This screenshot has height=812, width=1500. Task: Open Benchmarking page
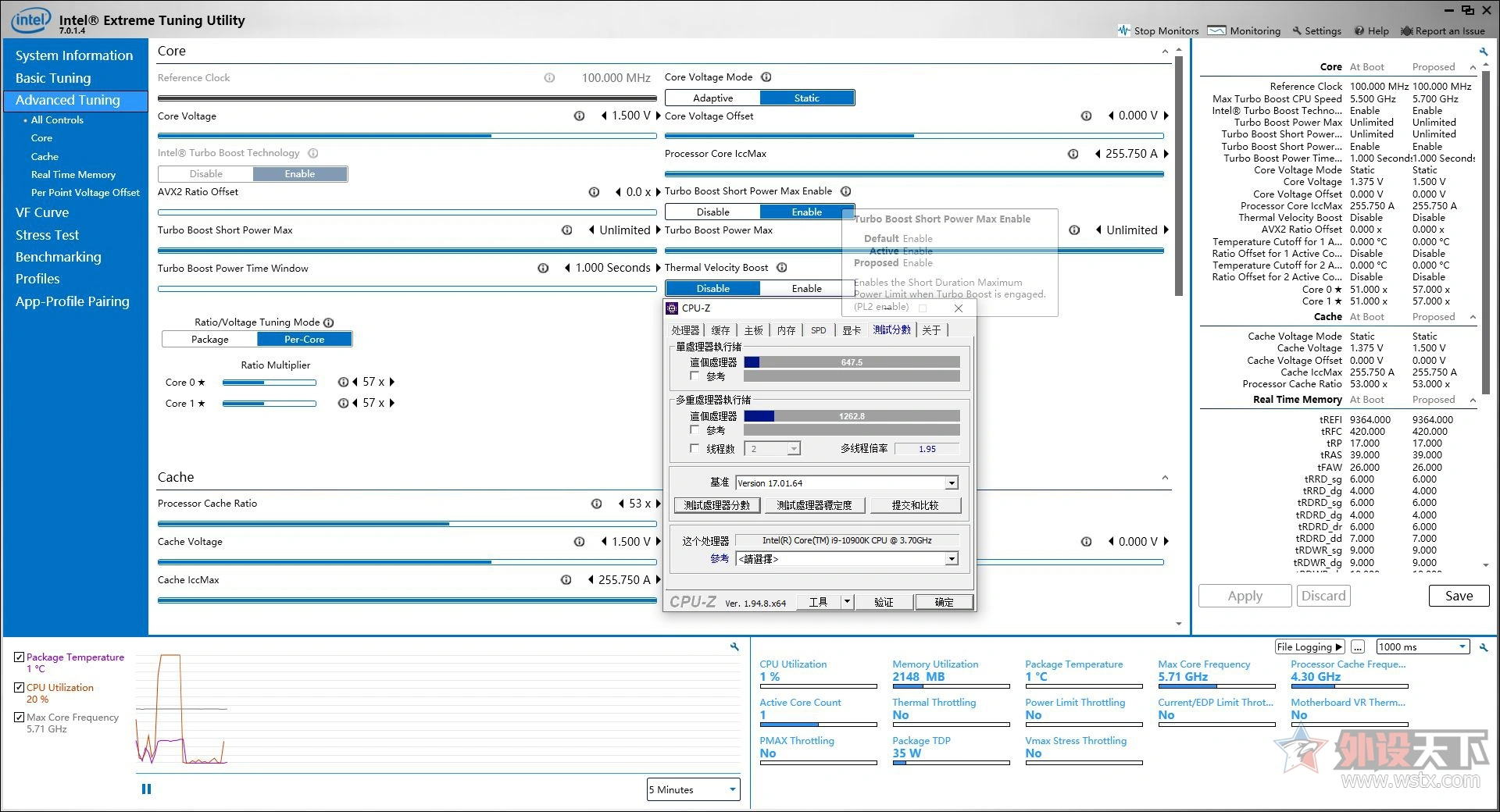click(x=59, y=257)
